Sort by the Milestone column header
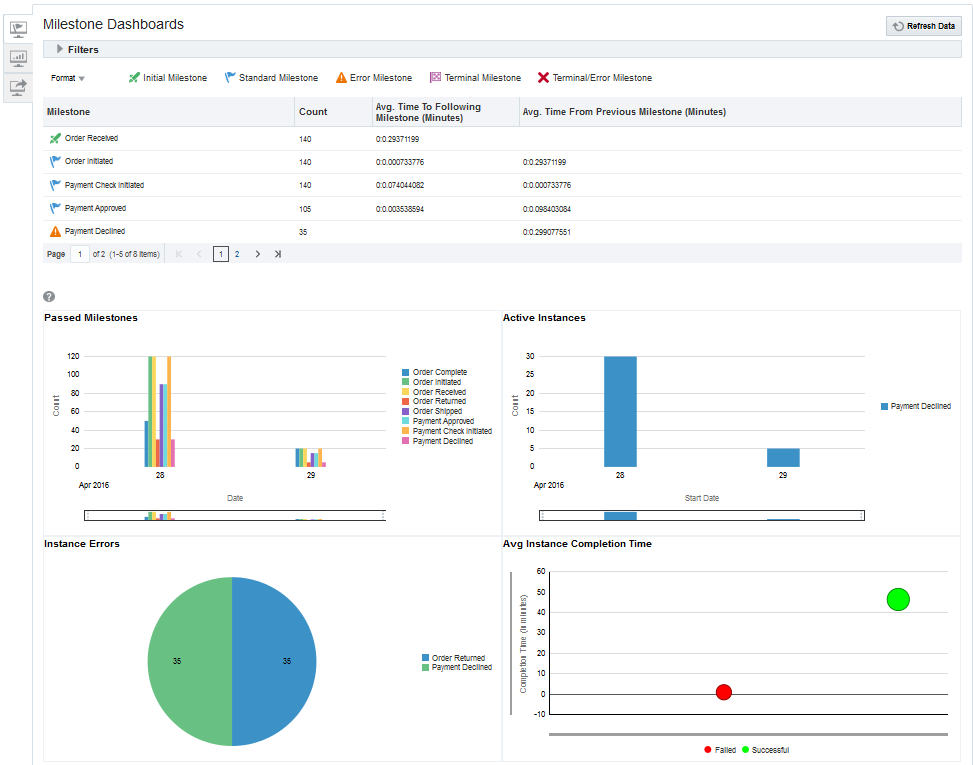The height and width of the screenshot is (765, 973). pyautogui.click(x=169, y=112)
